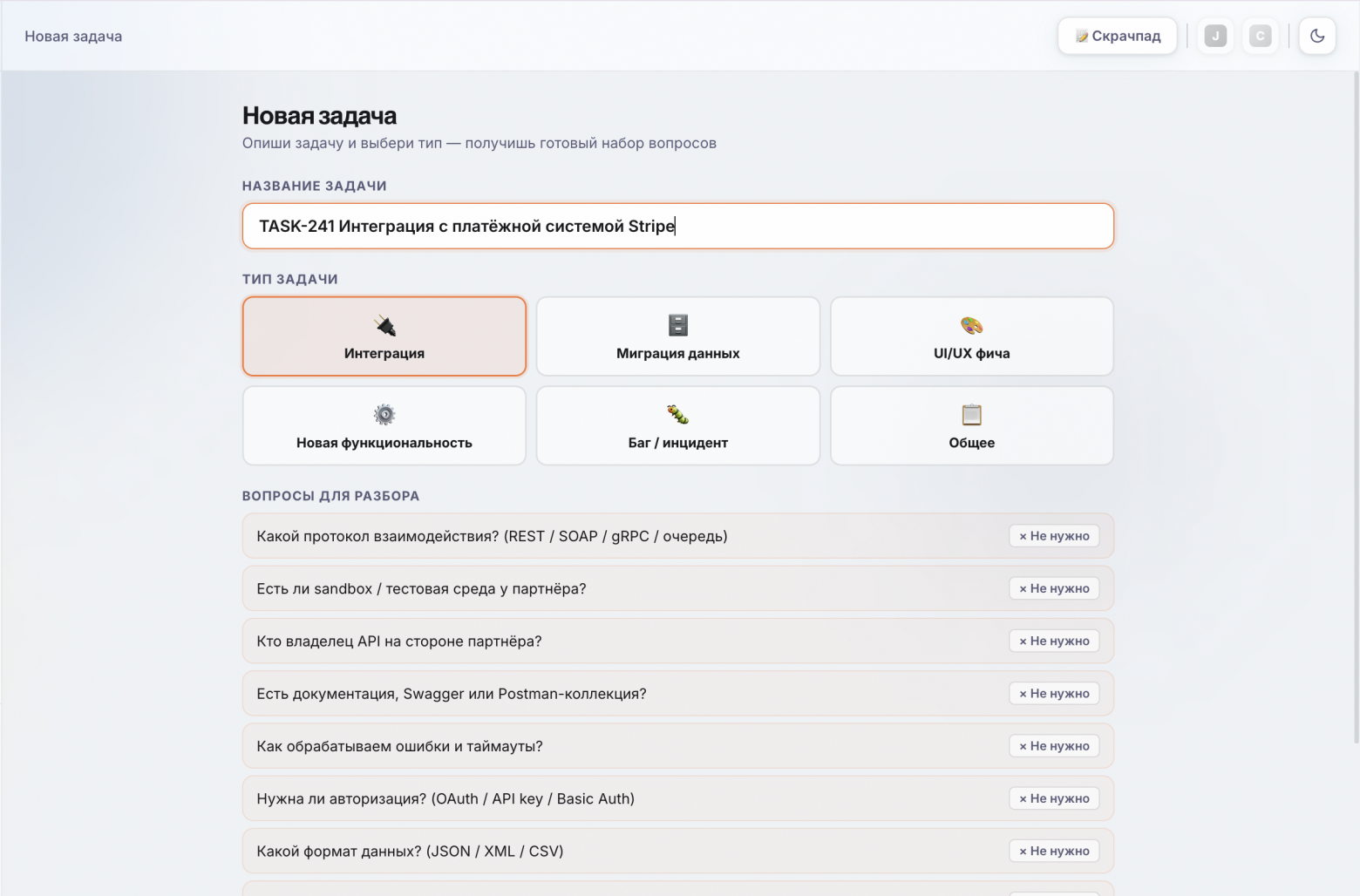Click the gear icon for Новая функциональность
The image size is (1360, 896).
[384, 415]
